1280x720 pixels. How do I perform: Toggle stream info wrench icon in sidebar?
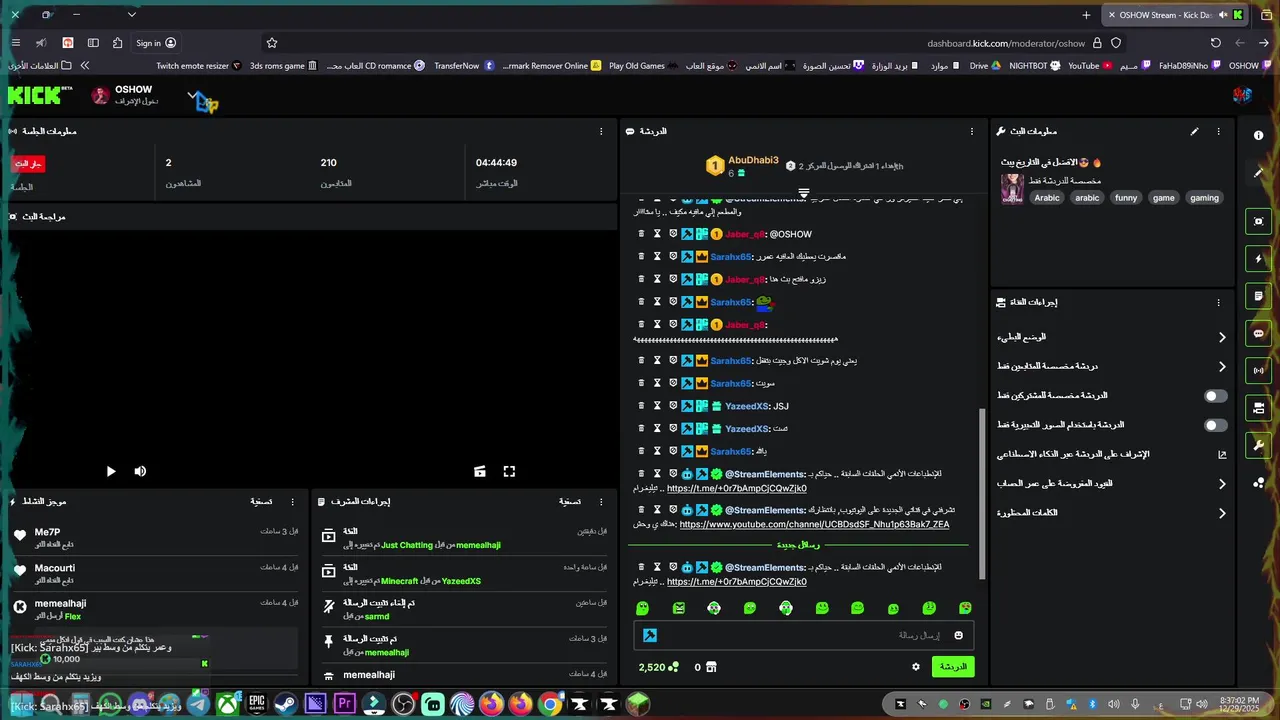1259,444
